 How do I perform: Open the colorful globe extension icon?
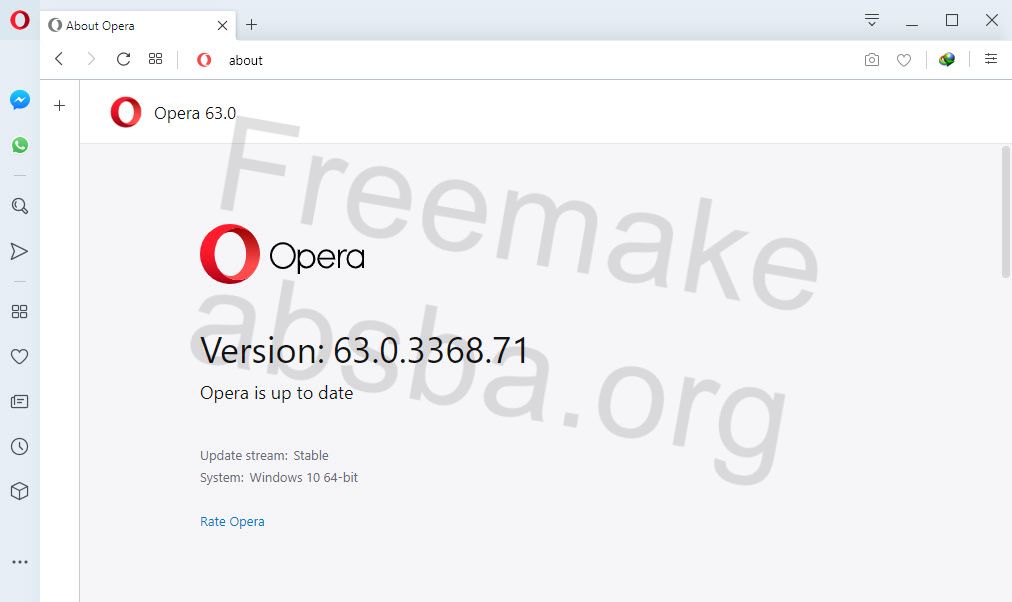click(x=947, y=59)
